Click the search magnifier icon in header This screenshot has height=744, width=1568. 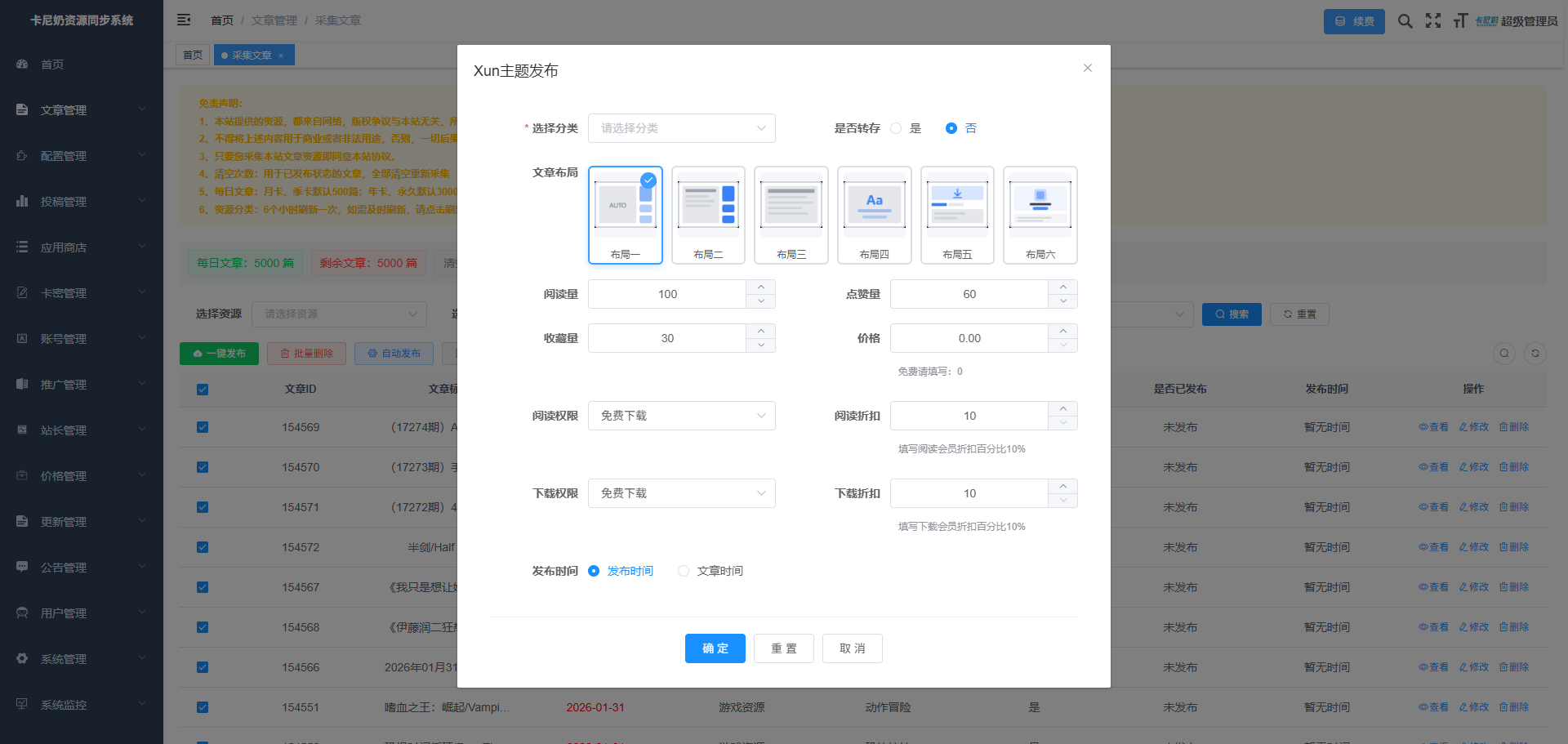click(1405, 21)
